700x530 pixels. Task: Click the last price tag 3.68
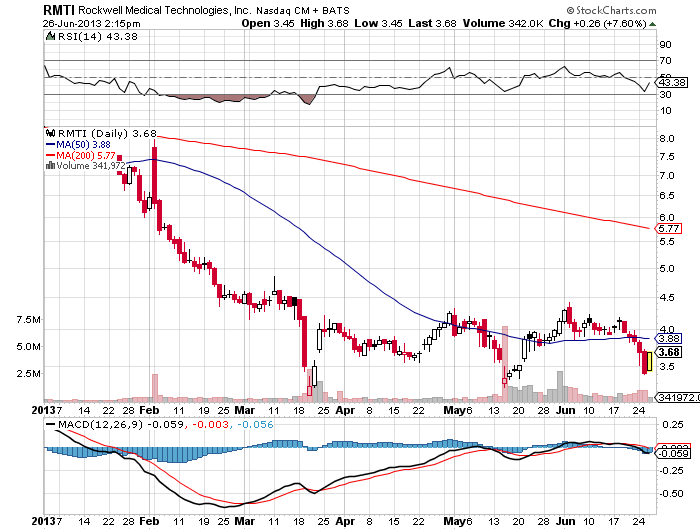669,352
